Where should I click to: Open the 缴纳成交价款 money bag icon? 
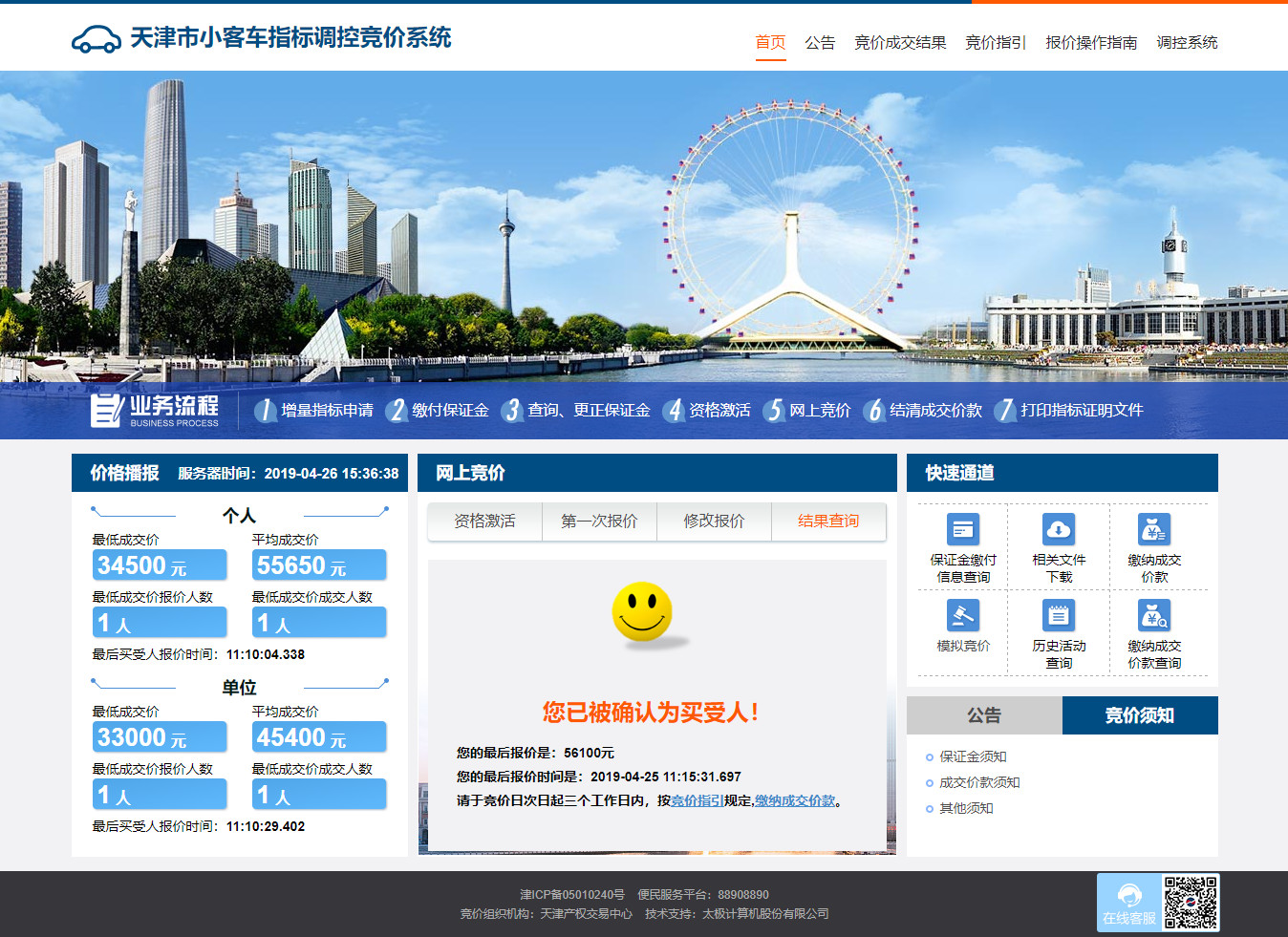pyautogui.click(x=1154, y=529)
